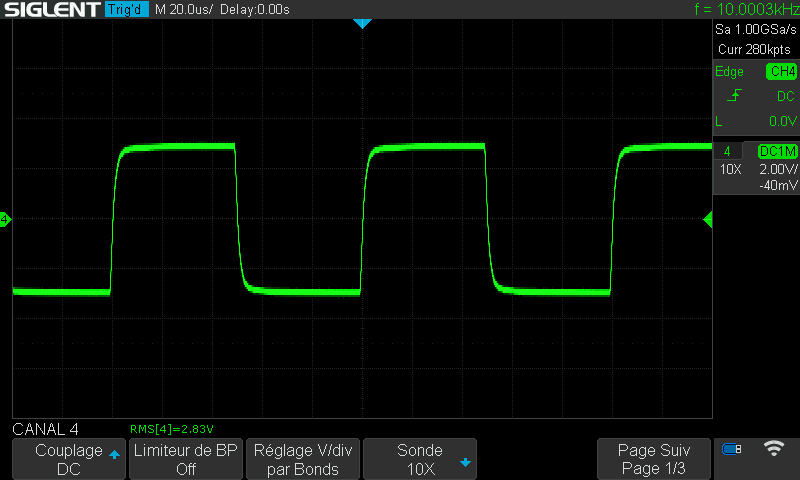Click channel 4 ground marker on left edge
Image resolution: width=800 pixels, height=480 pixels.
pyautogui.click(x=5, y=219)
